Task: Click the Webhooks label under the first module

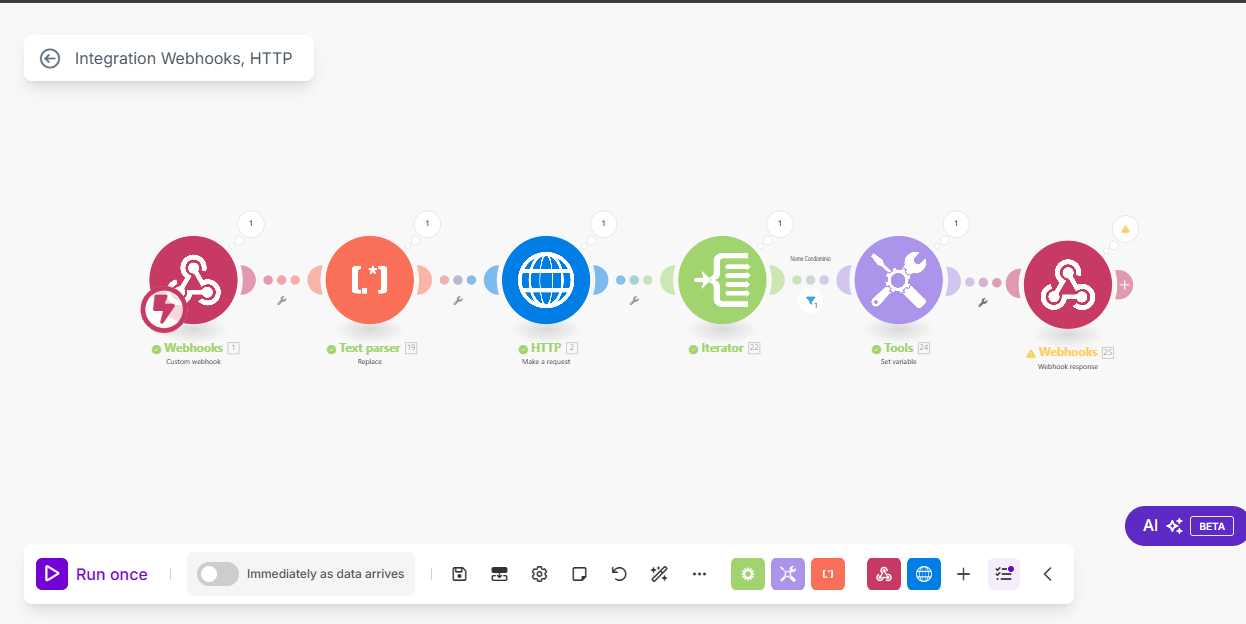Action: pos(194,348)
